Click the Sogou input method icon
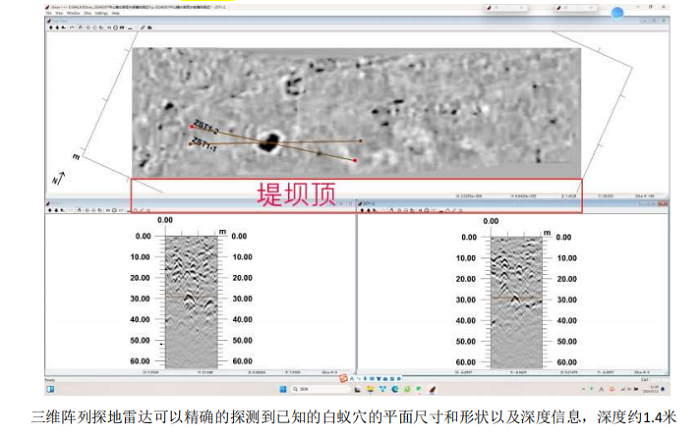The image size is (700, 438). (x=342, y=378)
